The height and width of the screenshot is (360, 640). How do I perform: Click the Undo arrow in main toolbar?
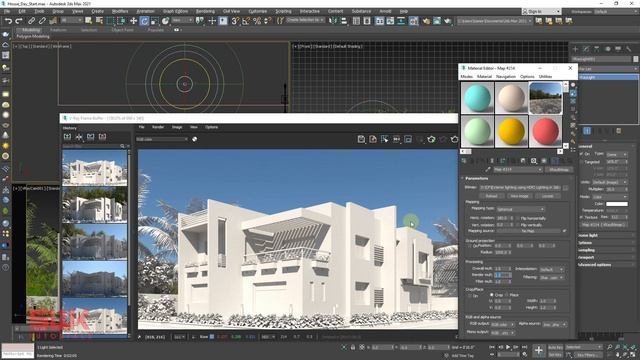click(x=8, y=21)
